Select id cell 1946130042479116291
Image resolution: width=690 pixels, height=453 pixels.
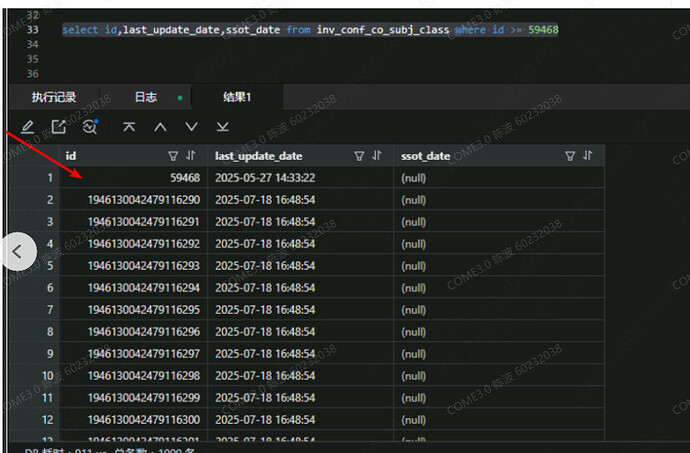click(133, 222)
